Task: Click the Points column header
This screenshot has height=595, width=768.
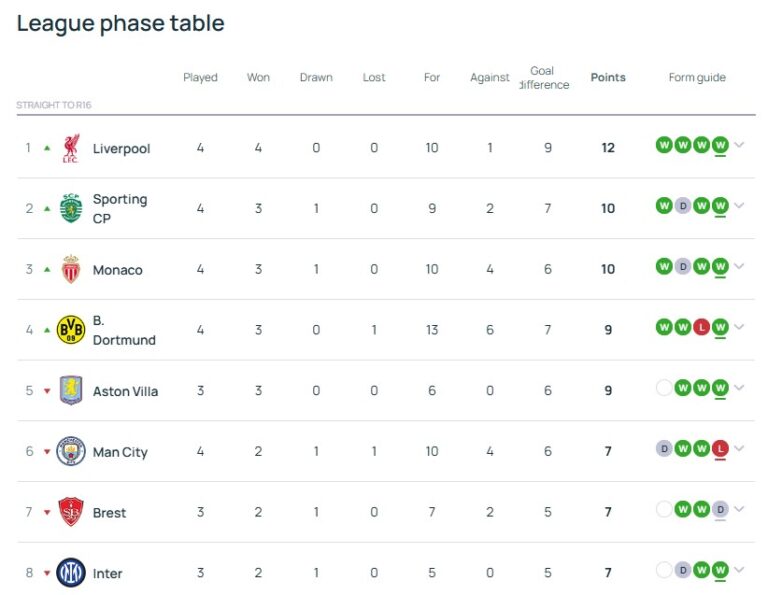Action: [607, 77]
